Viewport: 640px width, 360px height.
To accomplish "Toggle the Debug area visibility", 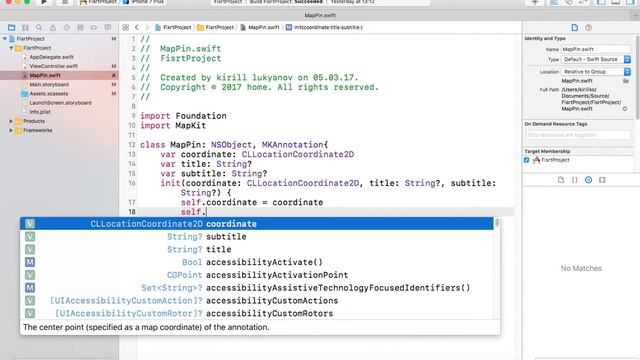I will point(616,2).
